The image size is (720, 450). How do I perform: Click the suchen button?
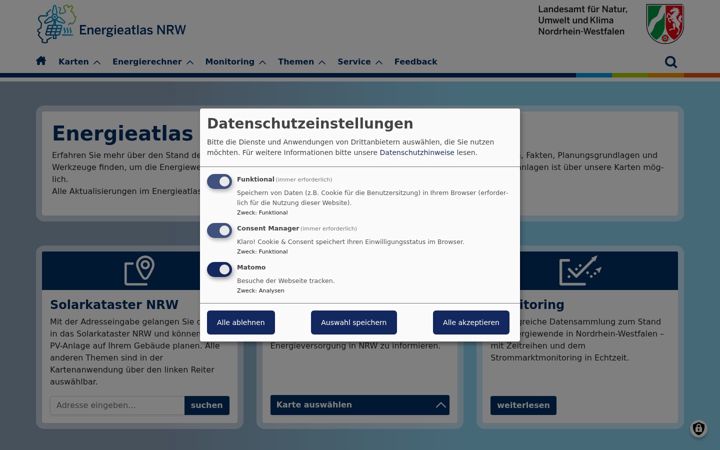pyautogui.click(x=207, y=405)
